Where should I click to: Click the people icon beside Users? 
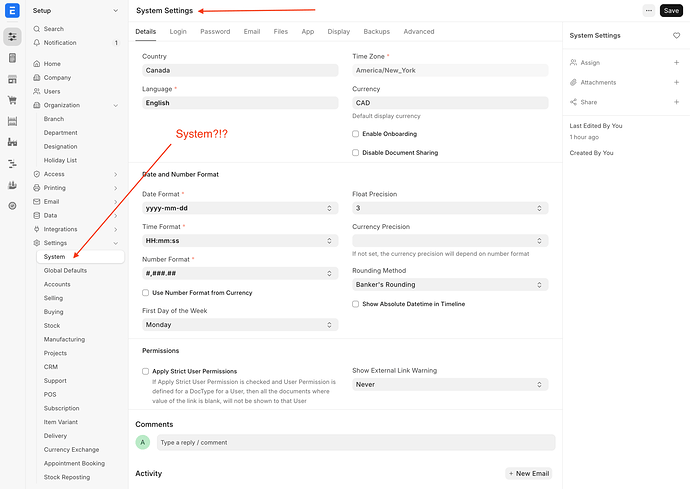coord(37,91)
